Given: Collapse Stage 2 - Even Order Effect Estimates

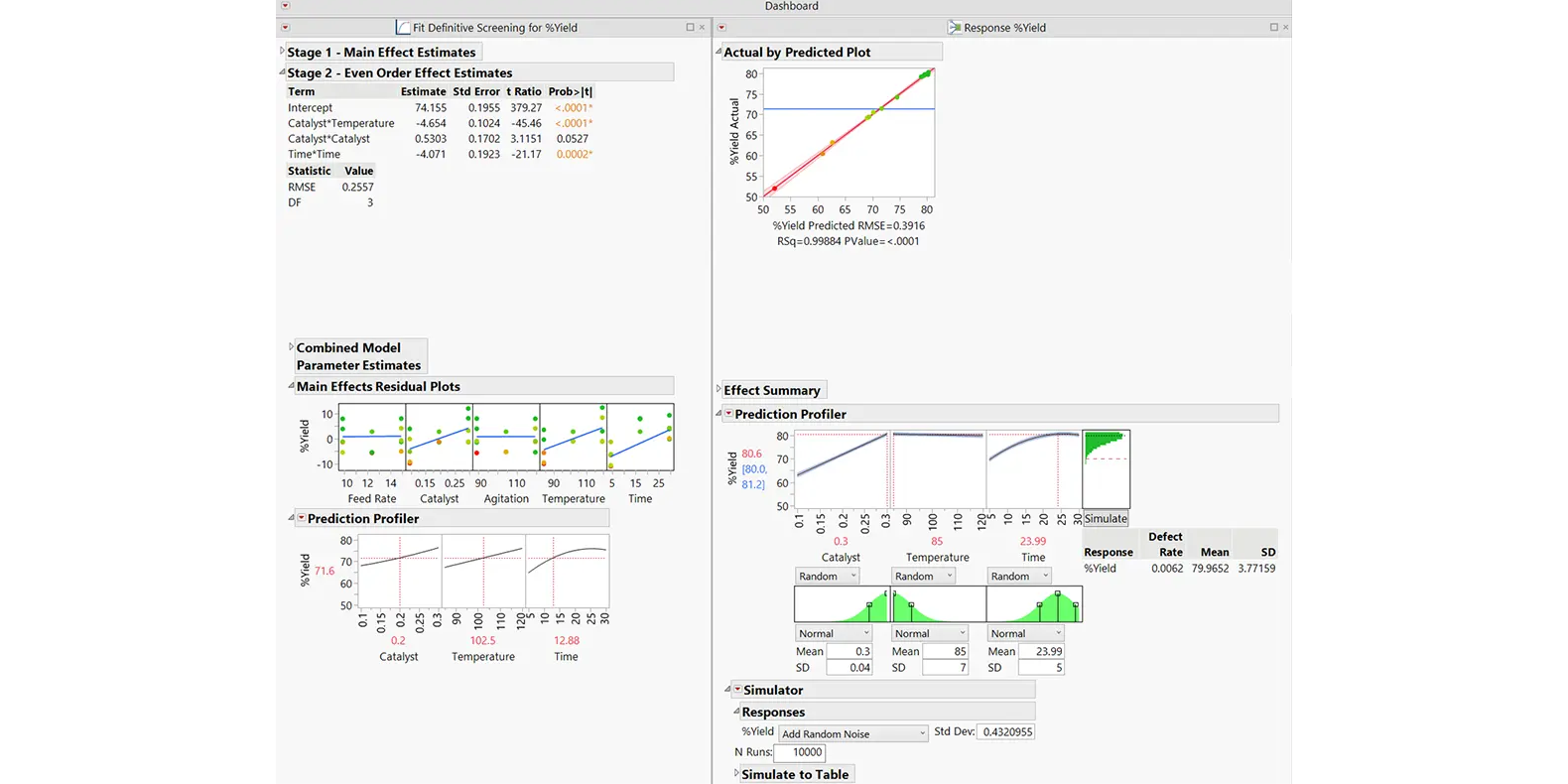Looking at the screenshot, I should [x=282, y=72].
